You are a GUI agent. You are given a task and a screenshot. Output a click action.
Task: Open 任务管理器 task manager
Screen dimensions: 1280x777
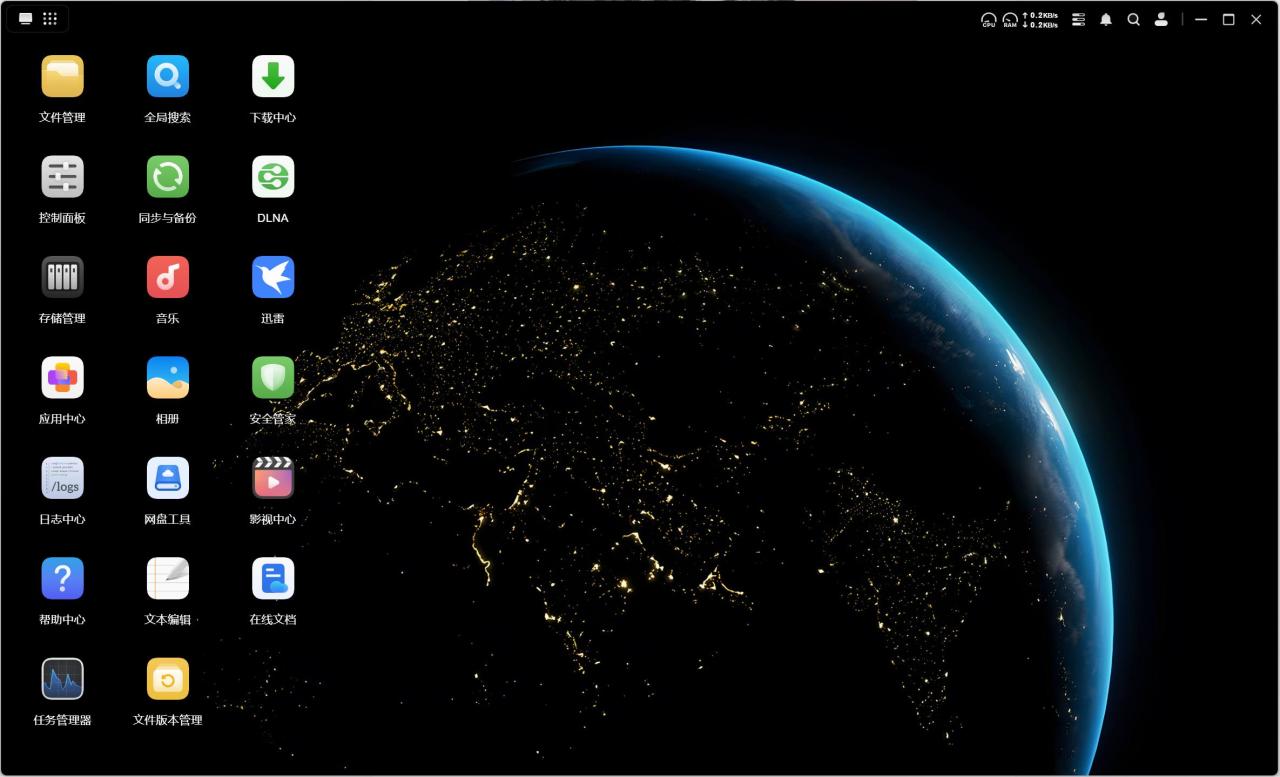tap(62, 679)
